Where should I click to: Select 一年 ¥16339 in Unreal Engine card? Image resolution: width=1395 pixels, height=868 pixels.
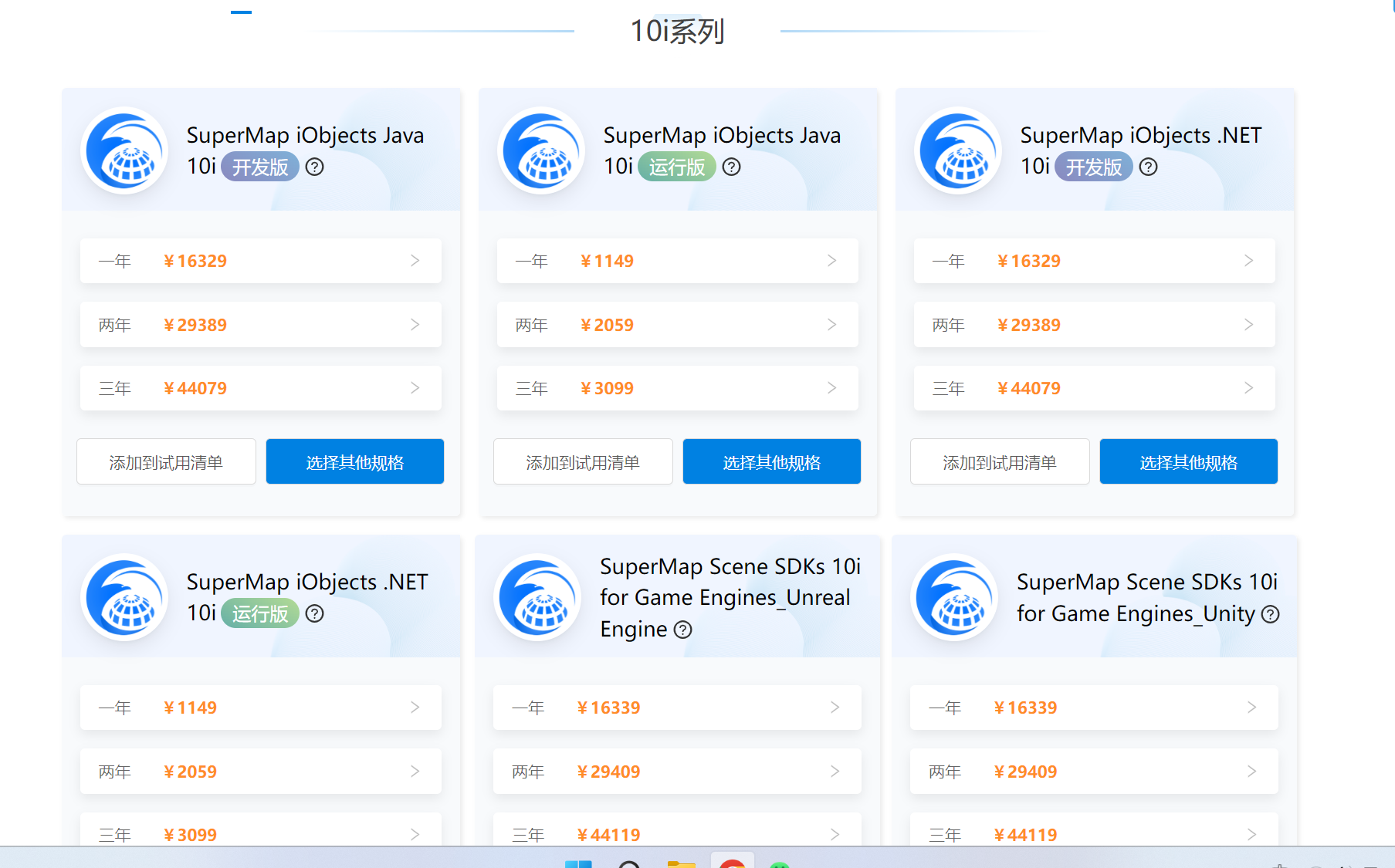[677, 708]
